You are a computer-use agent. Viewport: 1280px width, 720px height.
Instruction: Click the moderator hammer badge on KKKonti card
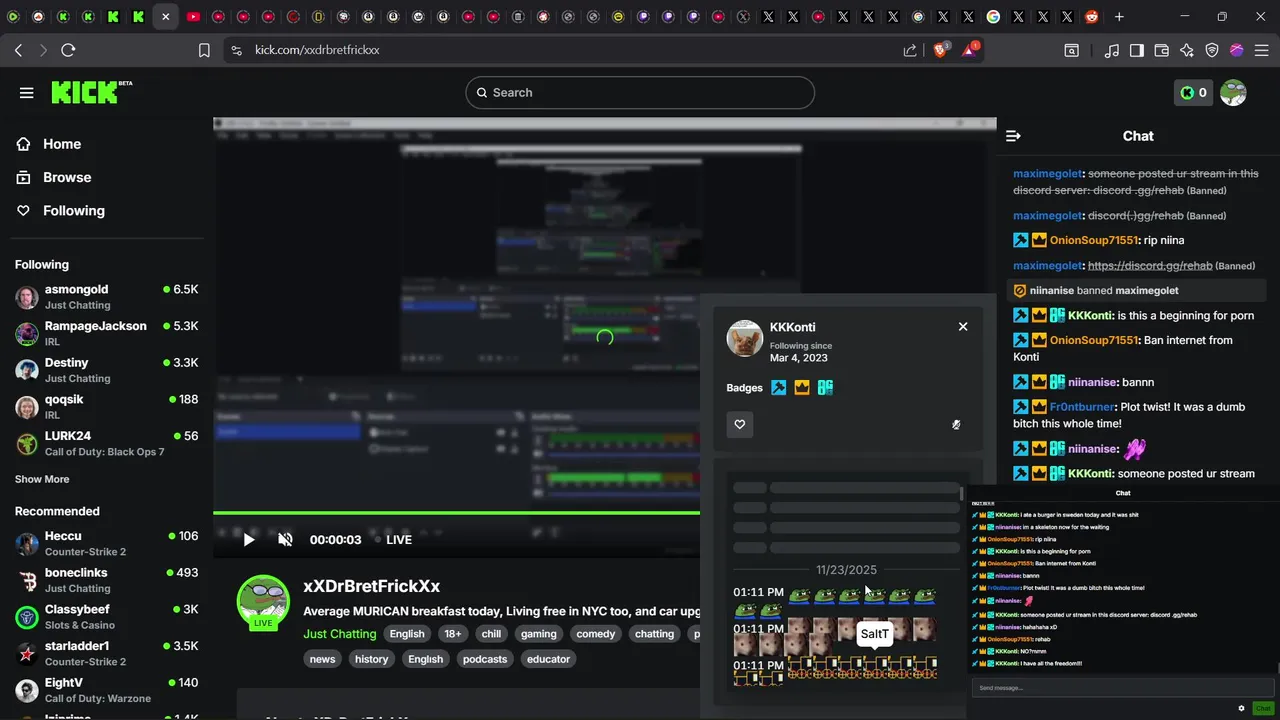point(778,388)
